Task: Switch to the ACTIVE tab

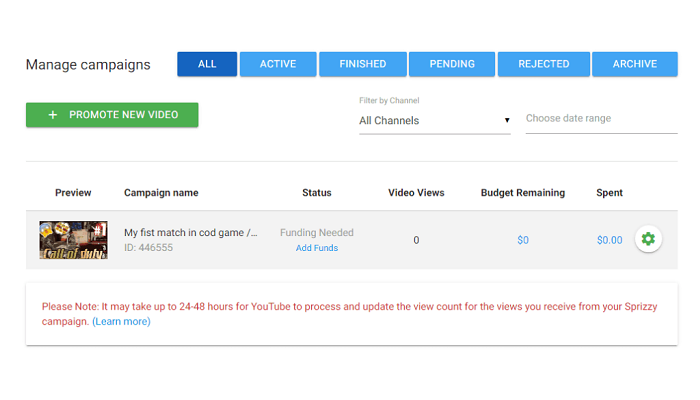Action: pyautogui.click(x=278, y=64)
